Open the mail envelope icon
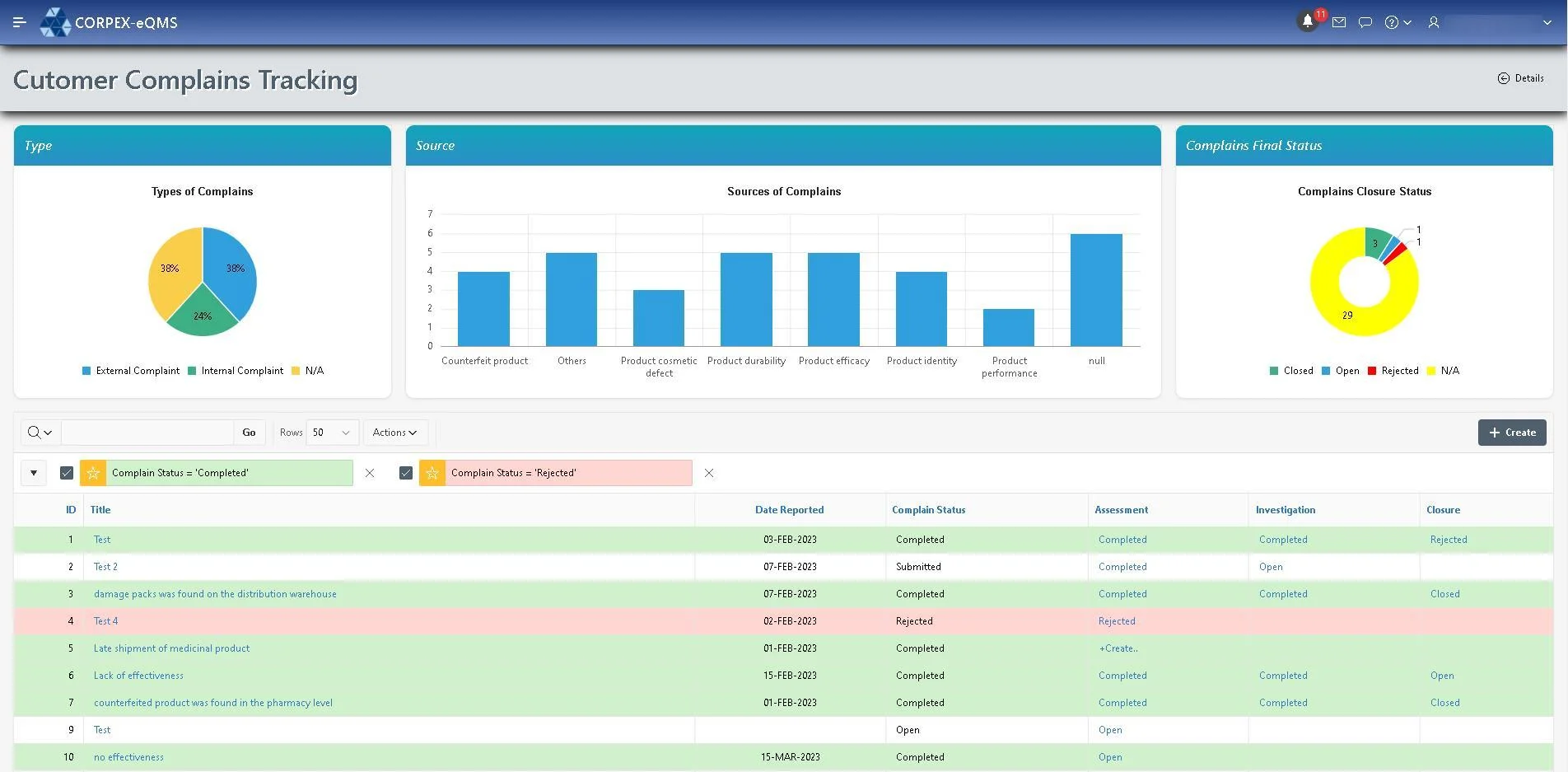This screenshot has width=1568, height=772. (1338, 22)
